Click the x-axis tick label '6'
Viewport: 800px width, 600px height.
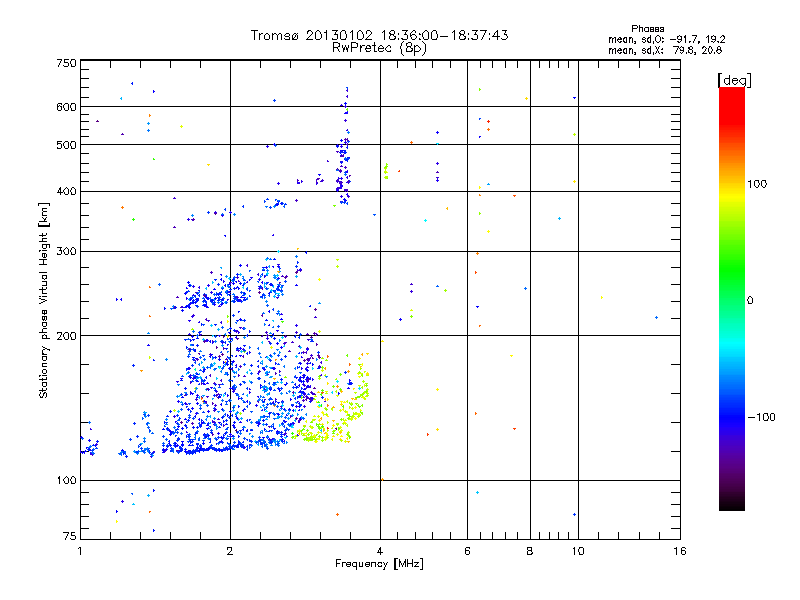467,551
